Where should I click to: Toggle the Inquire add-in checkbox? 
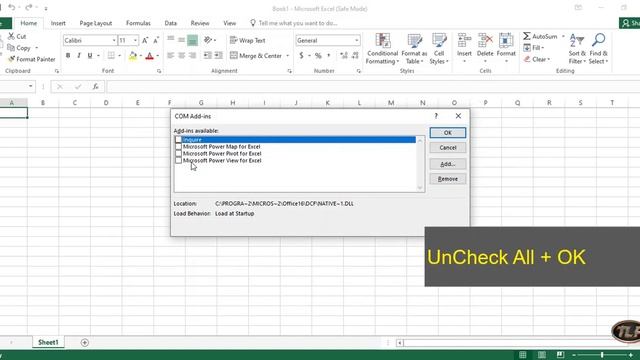tap(178, 140)
